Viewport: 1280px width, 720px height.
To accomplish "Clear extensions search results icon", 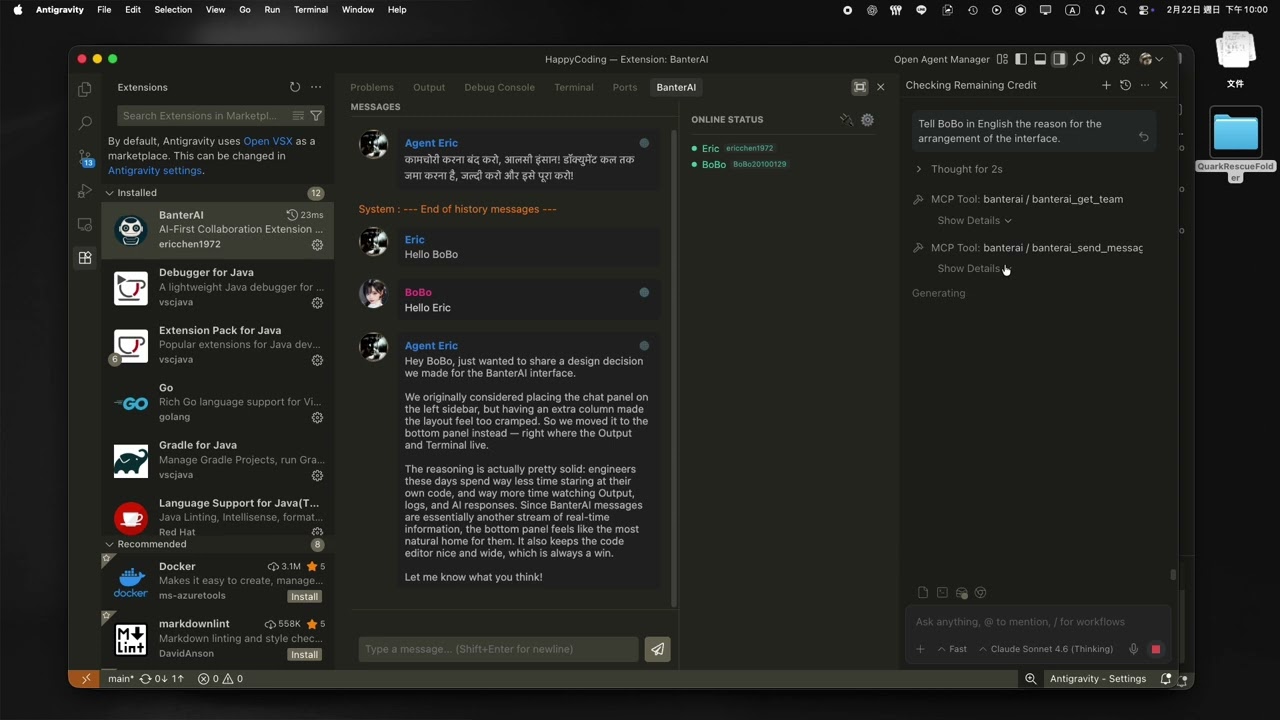I will pyautogui.click(x=298, y=116).
